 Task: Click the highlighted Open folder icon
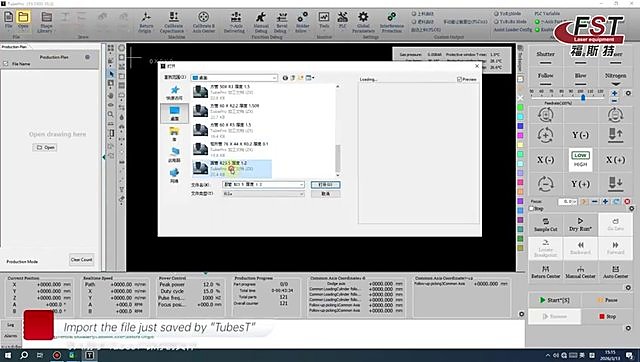[x=23, y=20]
